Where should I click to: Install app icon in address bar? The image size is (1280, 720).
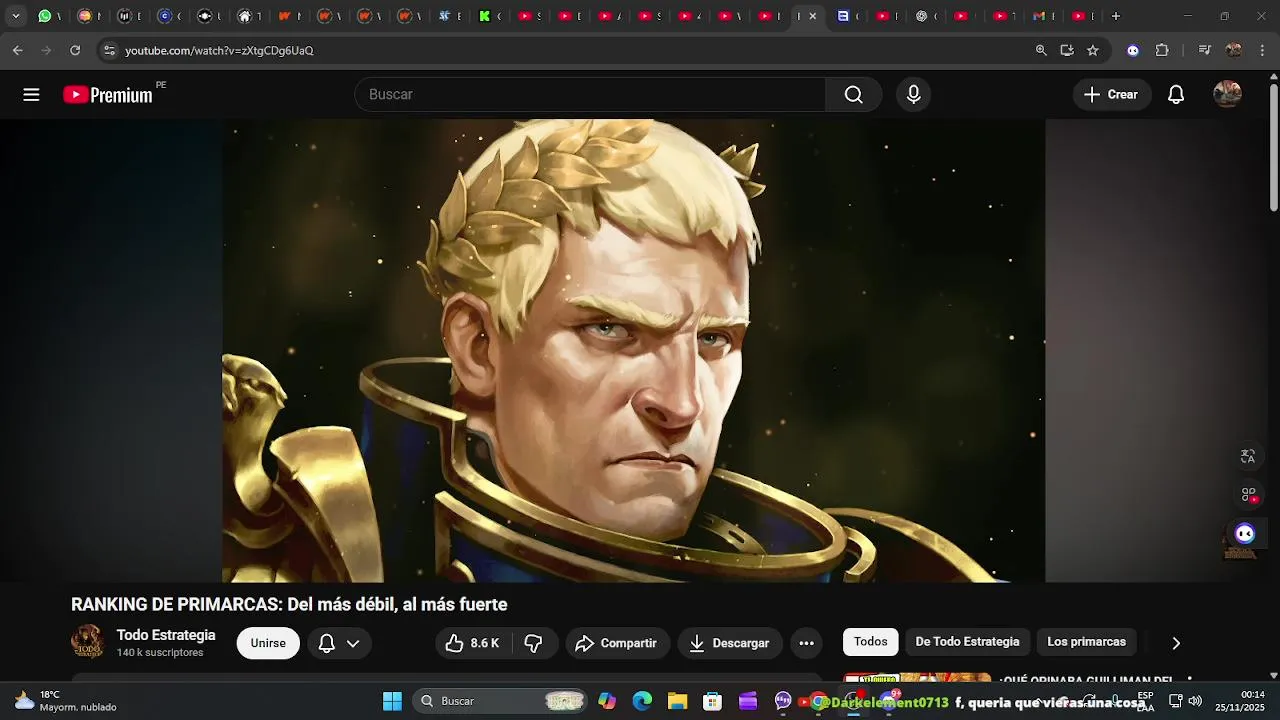pos(1067,50)
